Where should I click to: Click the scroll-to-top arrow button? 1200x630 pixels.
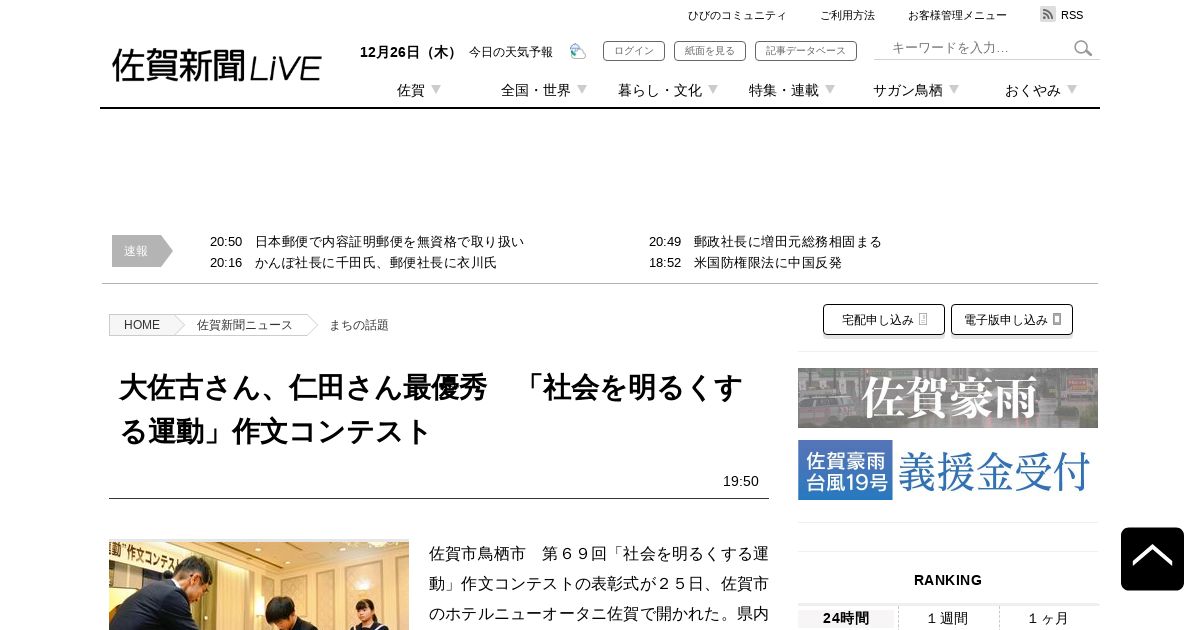click(x=1152, y=559)
